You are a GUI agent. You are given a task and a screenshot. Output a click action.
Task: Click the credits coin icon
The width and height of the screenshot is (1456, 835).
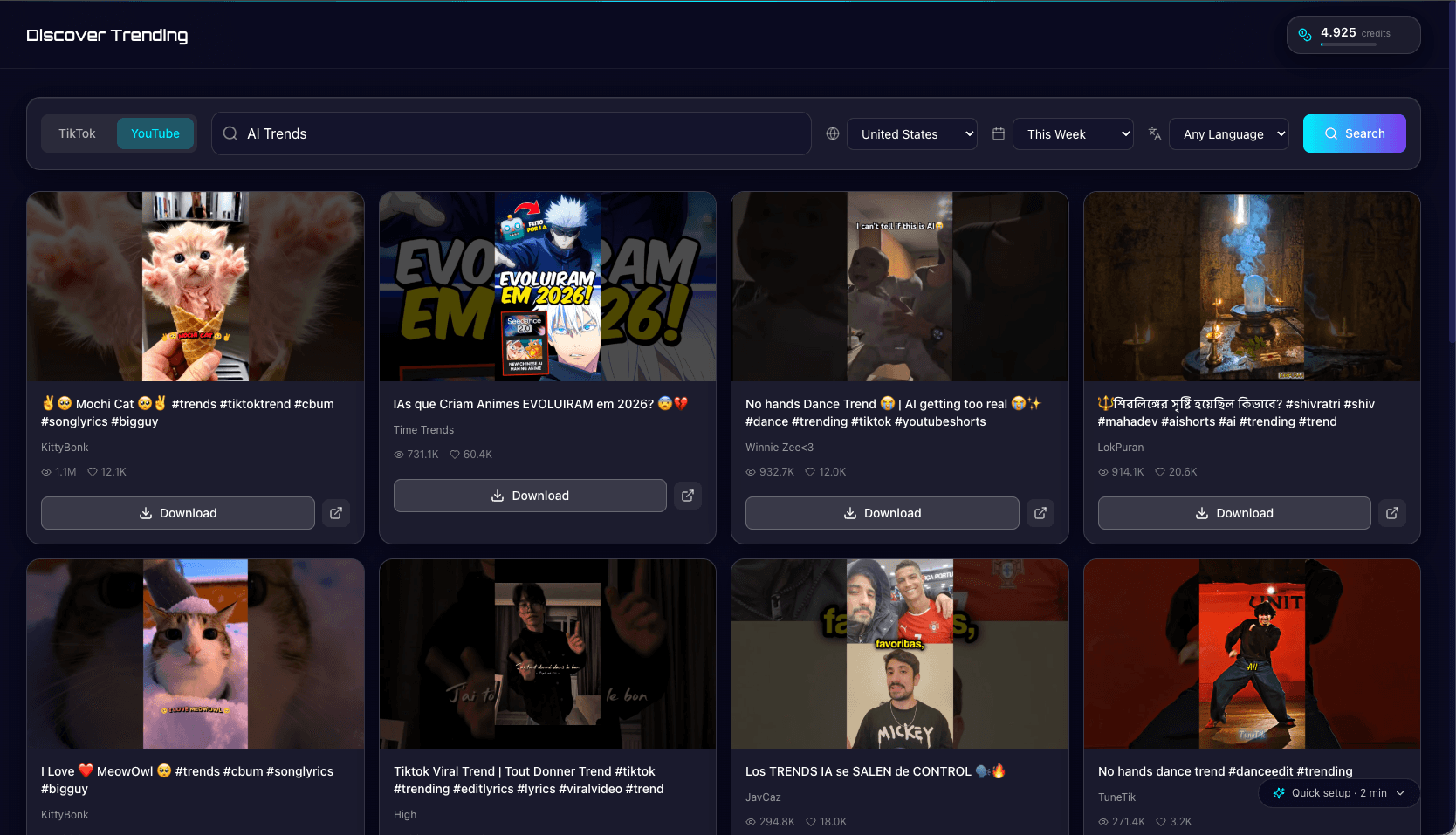pyautogui.click(x=1305, y=35)
